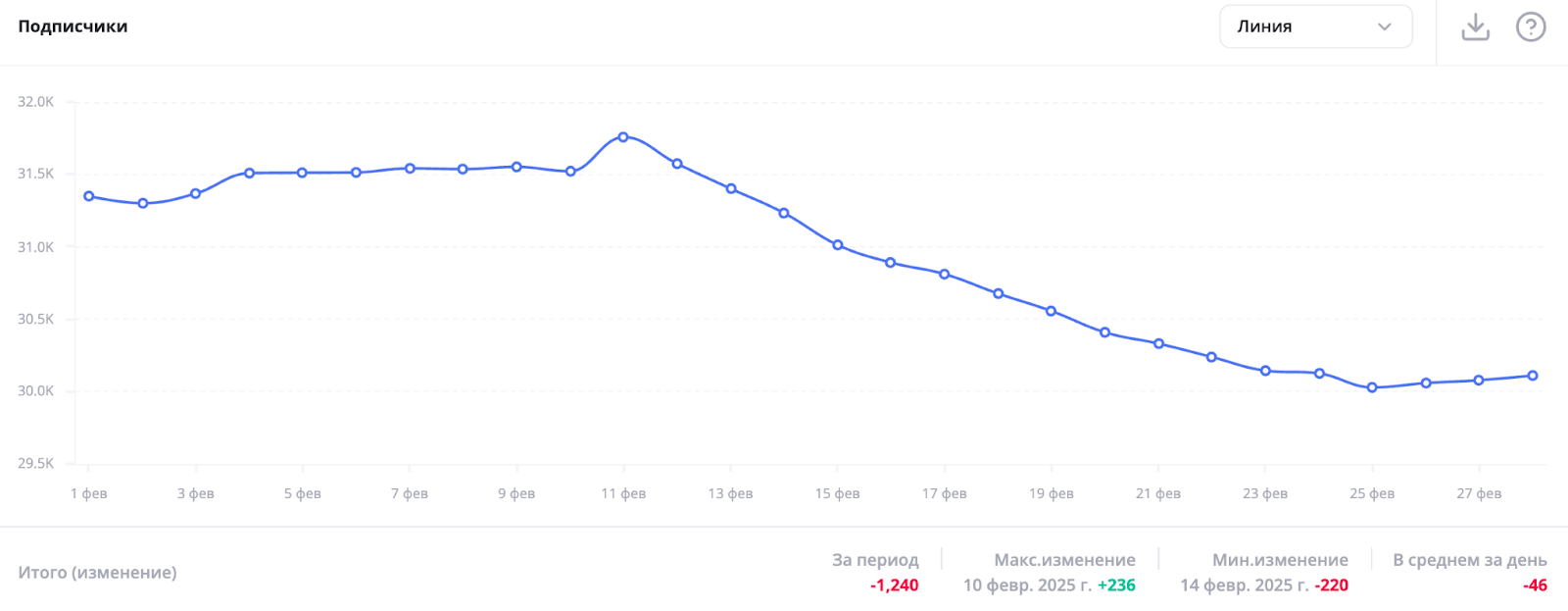
Task: Click the -1,240 period change value
Action: pyautogui.click(x=894, y=586)
